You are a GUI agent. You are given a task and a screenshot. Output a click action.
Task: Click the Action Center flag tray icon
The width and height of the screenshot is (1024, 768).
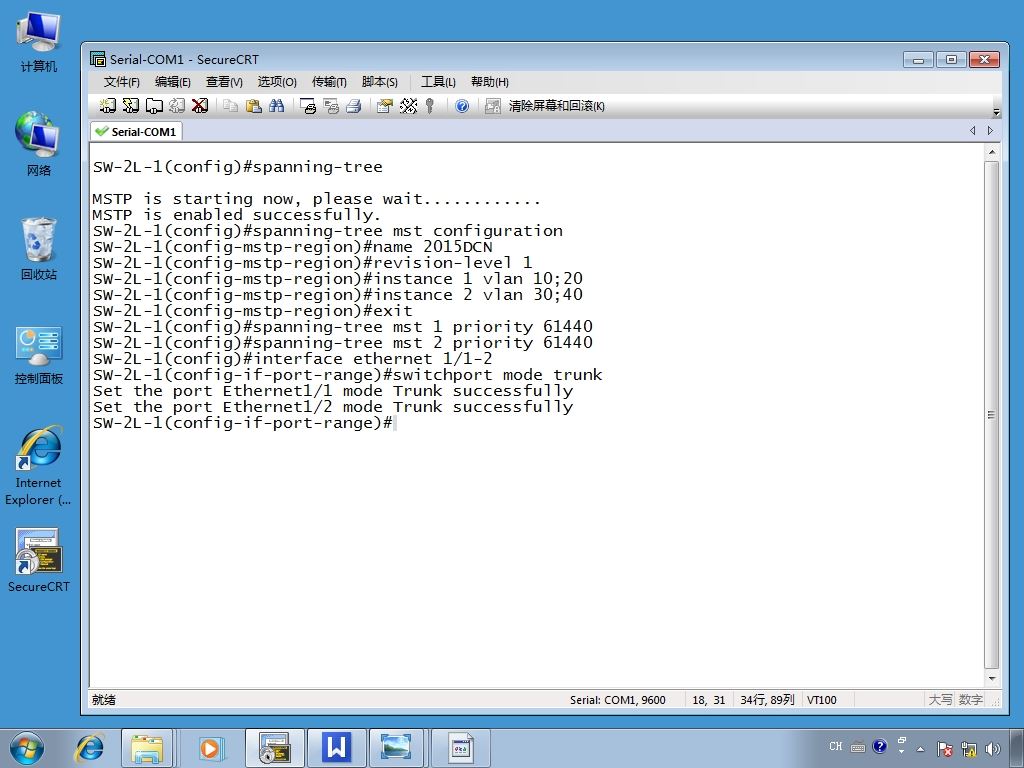point(944,748)
